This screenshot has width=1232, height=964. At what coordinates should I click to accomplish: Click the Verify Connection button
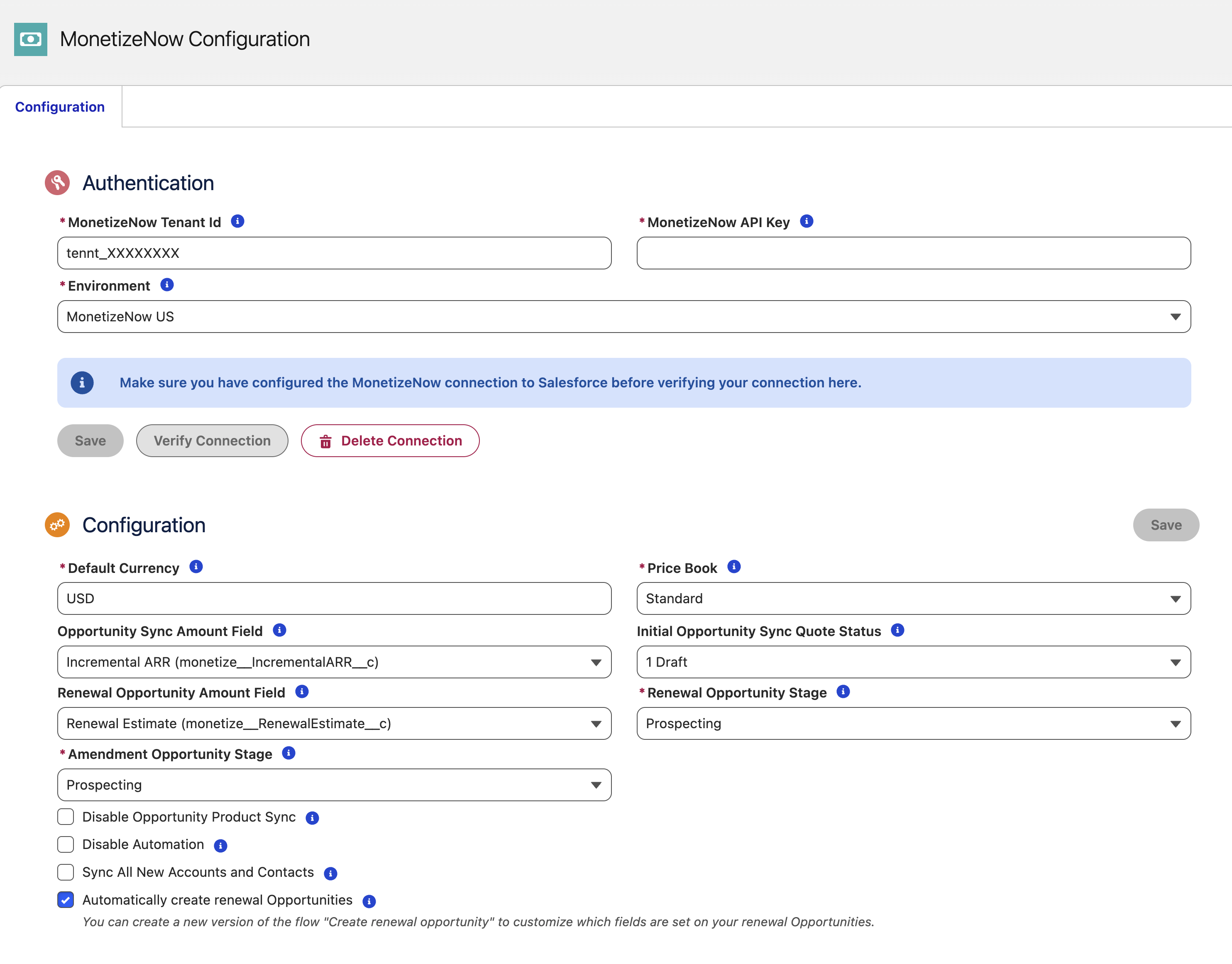point(212,441)
